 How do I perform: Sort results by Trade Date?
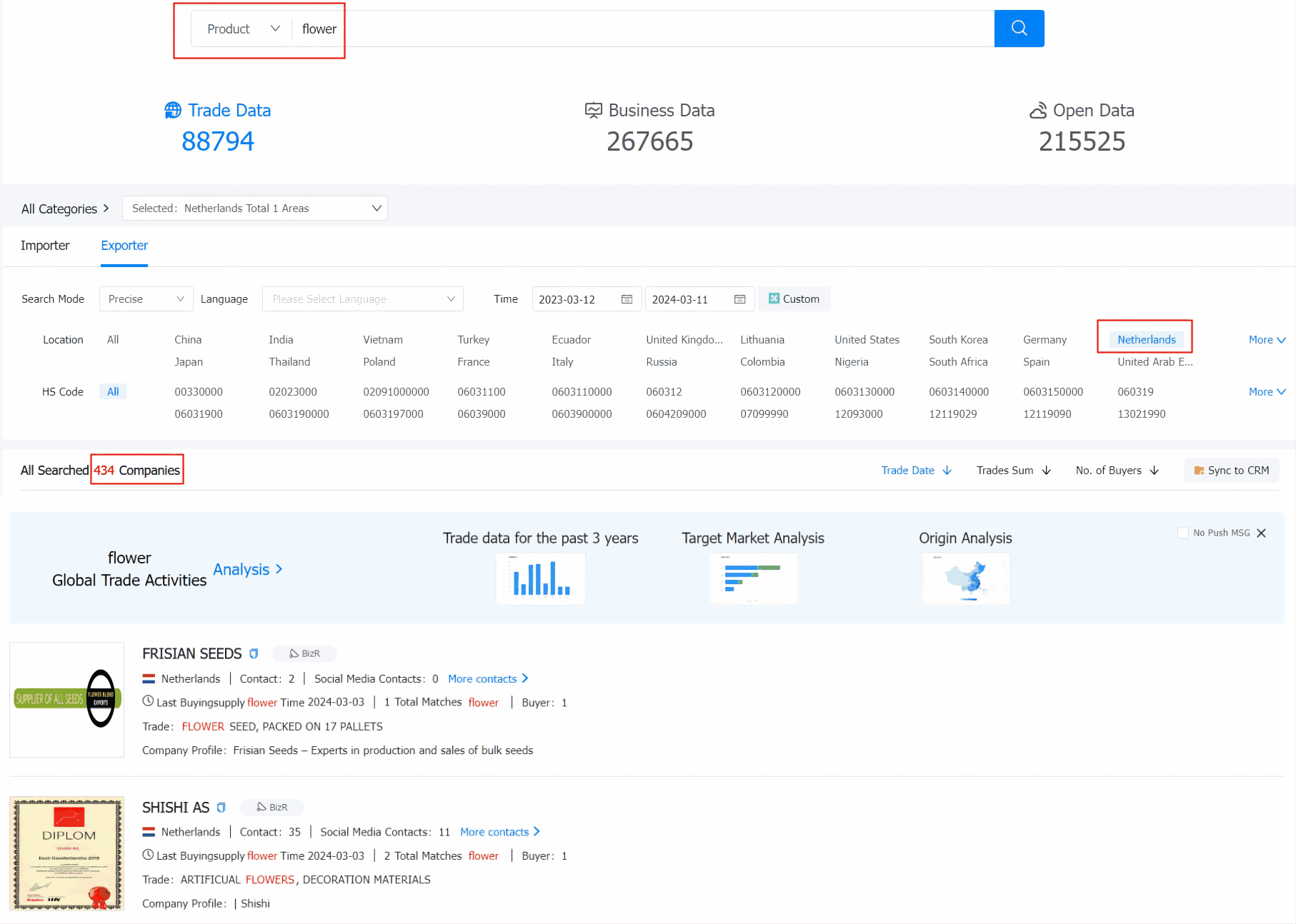pyautogui.click(x=916, y=471)
